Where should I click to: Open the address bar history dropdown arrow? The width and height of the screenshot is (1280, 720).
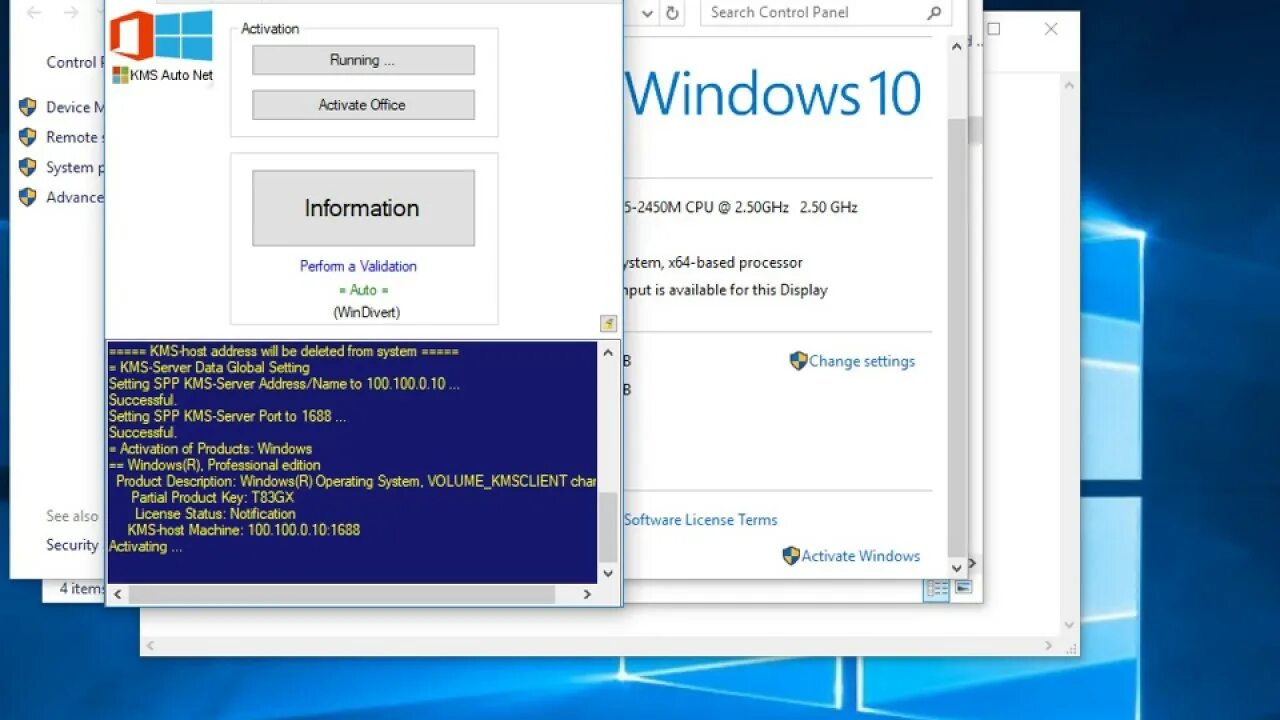(647, 13)
